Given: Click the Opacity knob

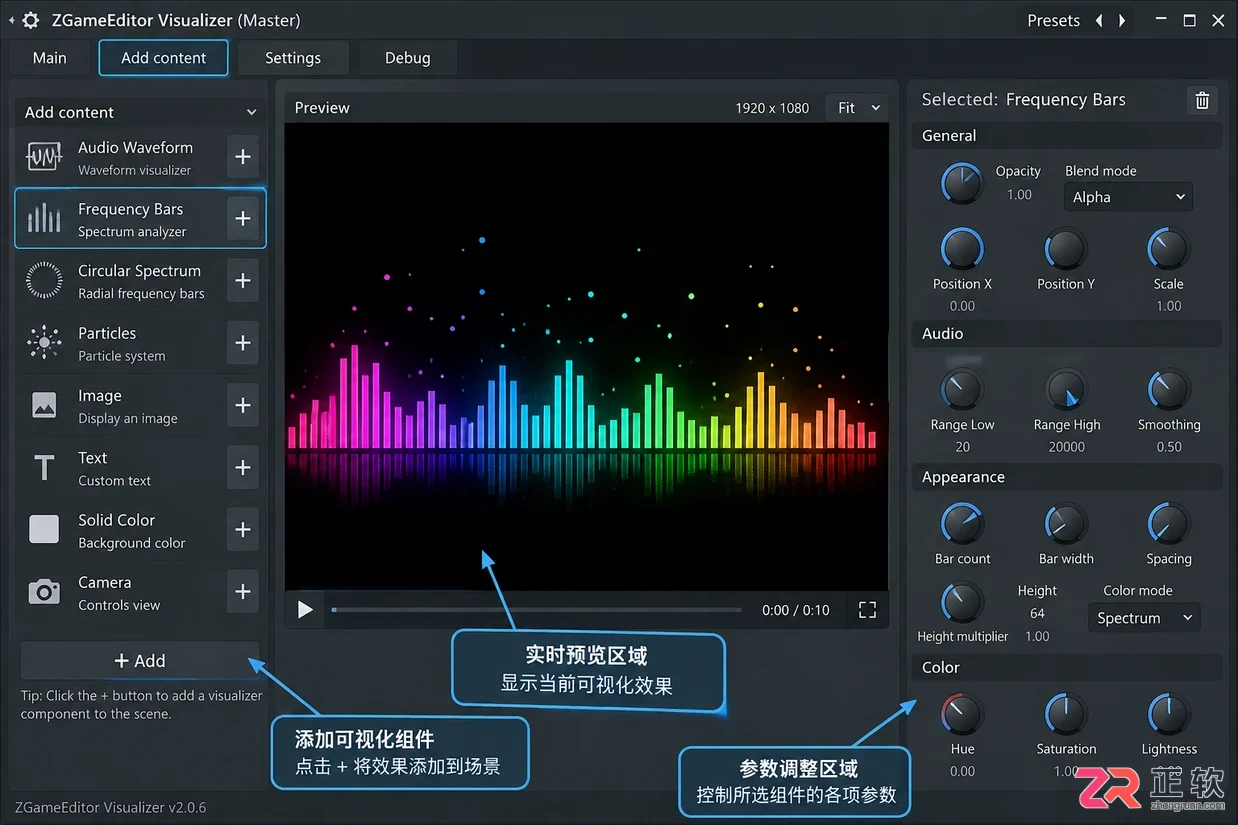Looking at the screenshot, I should (962, 184).
